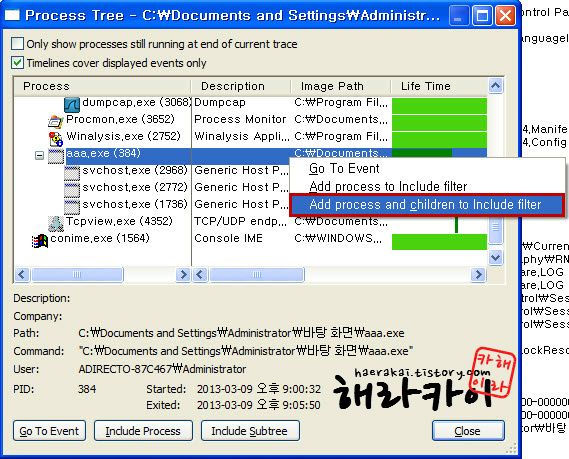The height and width of the screenshot is (459, 569).
Task: Click the 'TCP/UDP endp...' description cell
Action: point(241,222)
